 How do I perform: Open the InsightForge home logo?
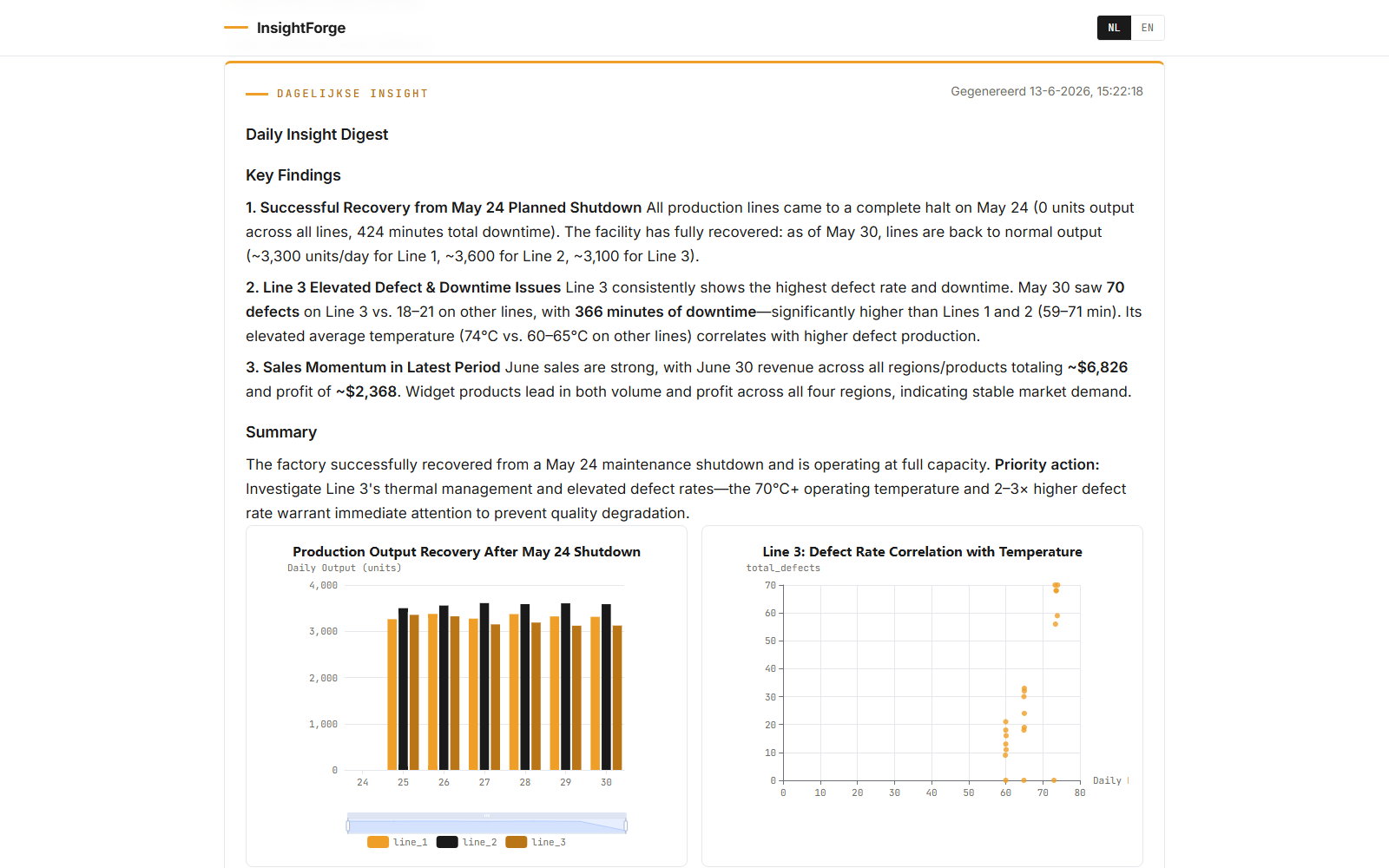(285, 28)
